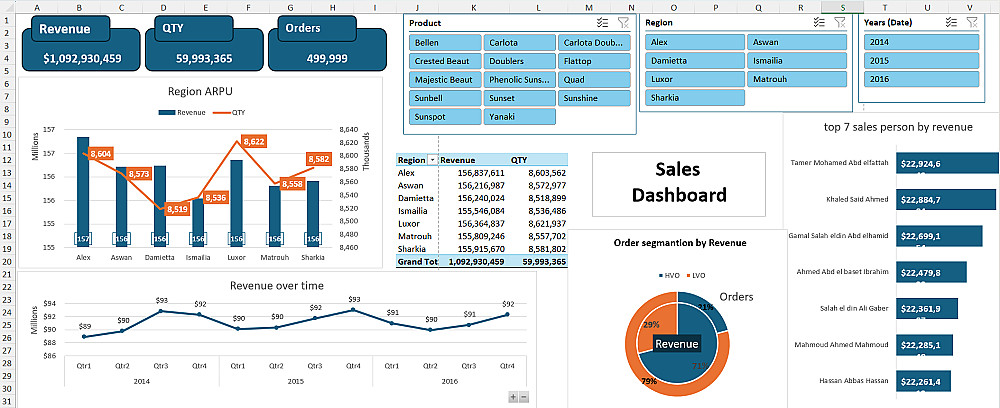Select the Tamer Mohamed Abd elfattah bar
1000x408 pixels.
tap(948, 163)
